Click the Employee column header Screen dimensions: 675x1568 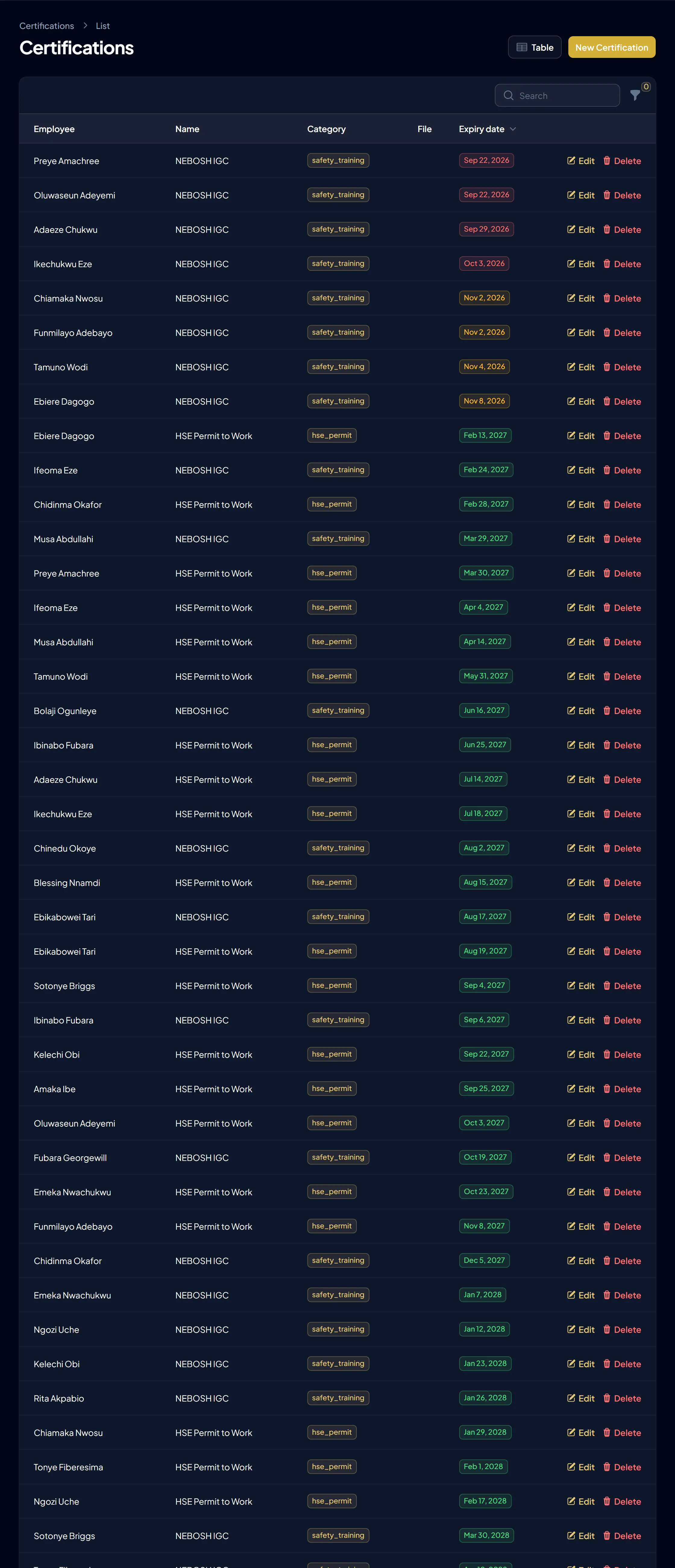pyautogui.click(x=54, y=129)
